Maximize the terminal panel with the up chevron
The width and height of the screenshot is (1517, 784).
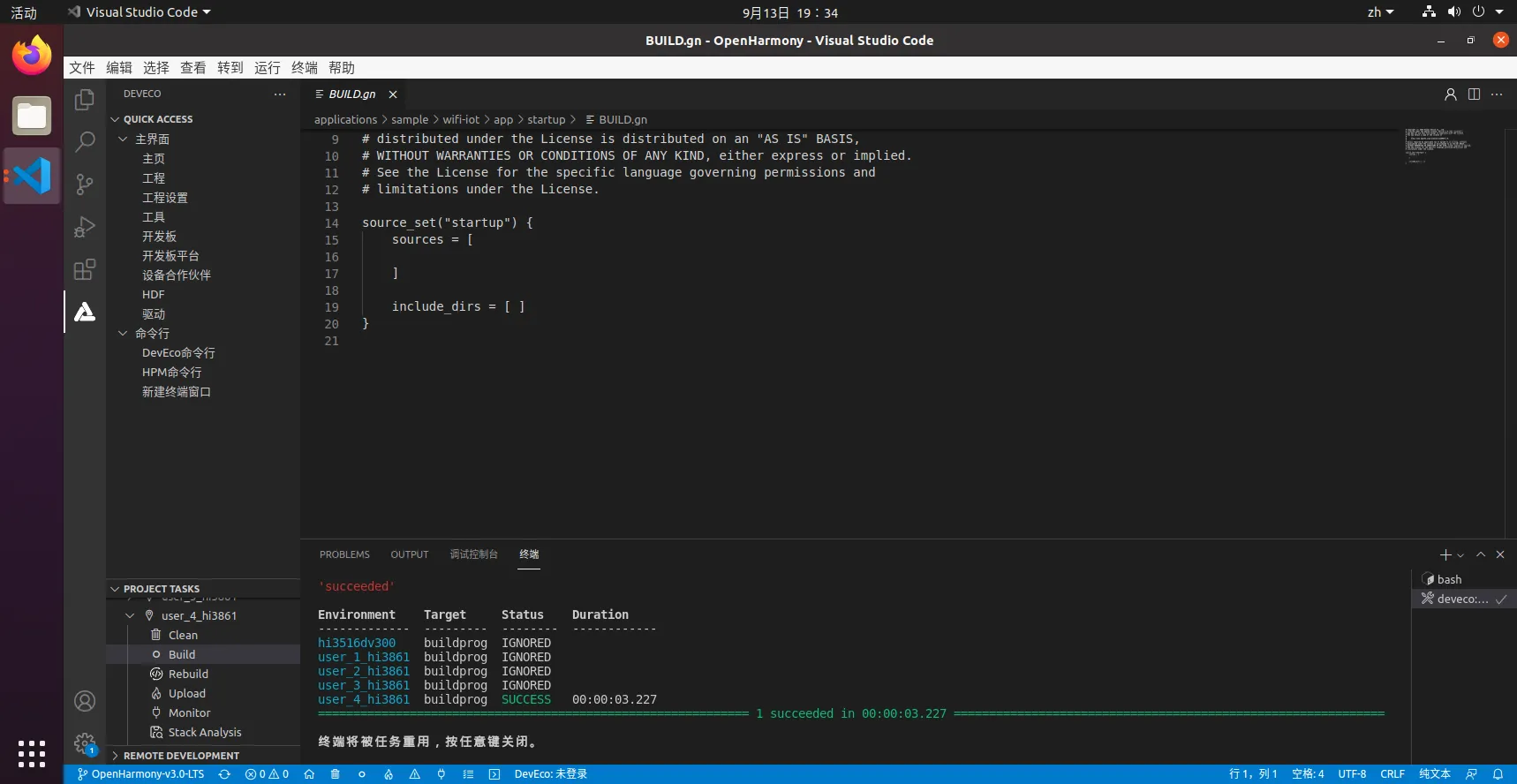1481,554
